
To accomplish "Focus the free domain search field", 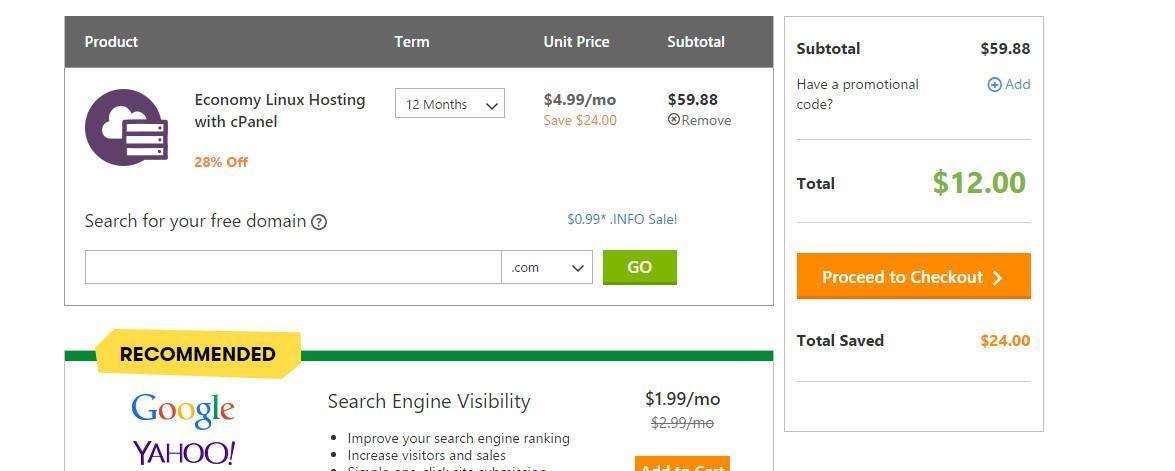I will coord(293,267).
